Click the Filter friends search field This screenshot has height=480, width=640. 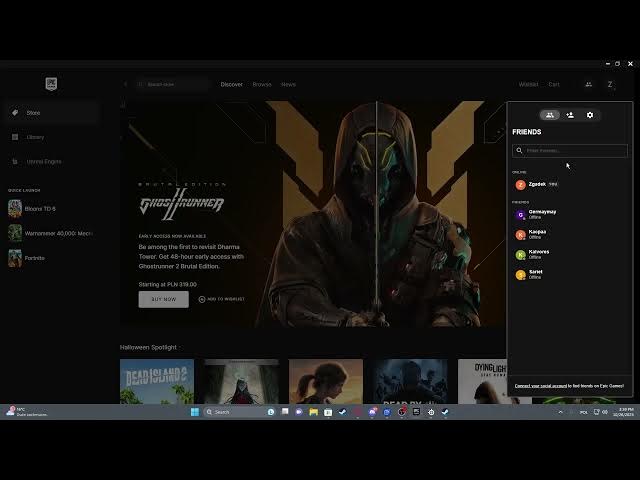coord(570,151)
